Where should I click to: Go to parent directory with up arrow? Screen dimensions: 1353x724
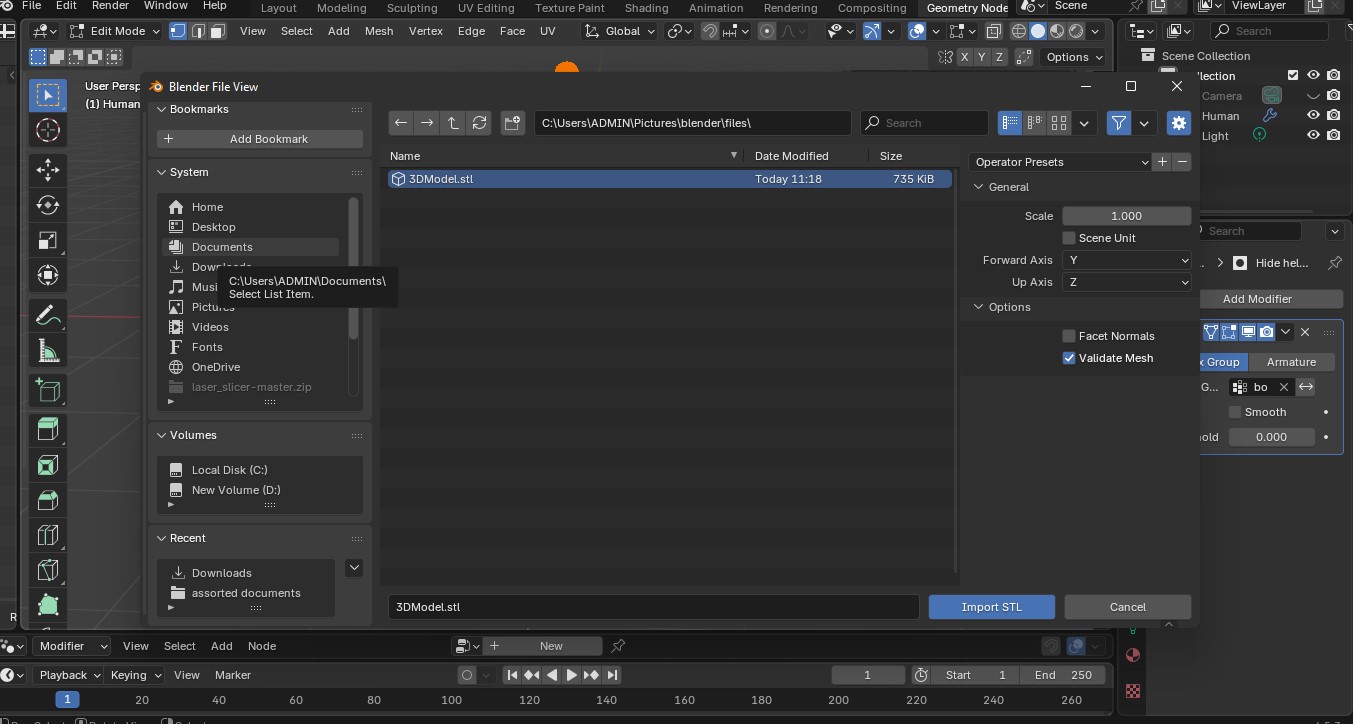[453, 123]
